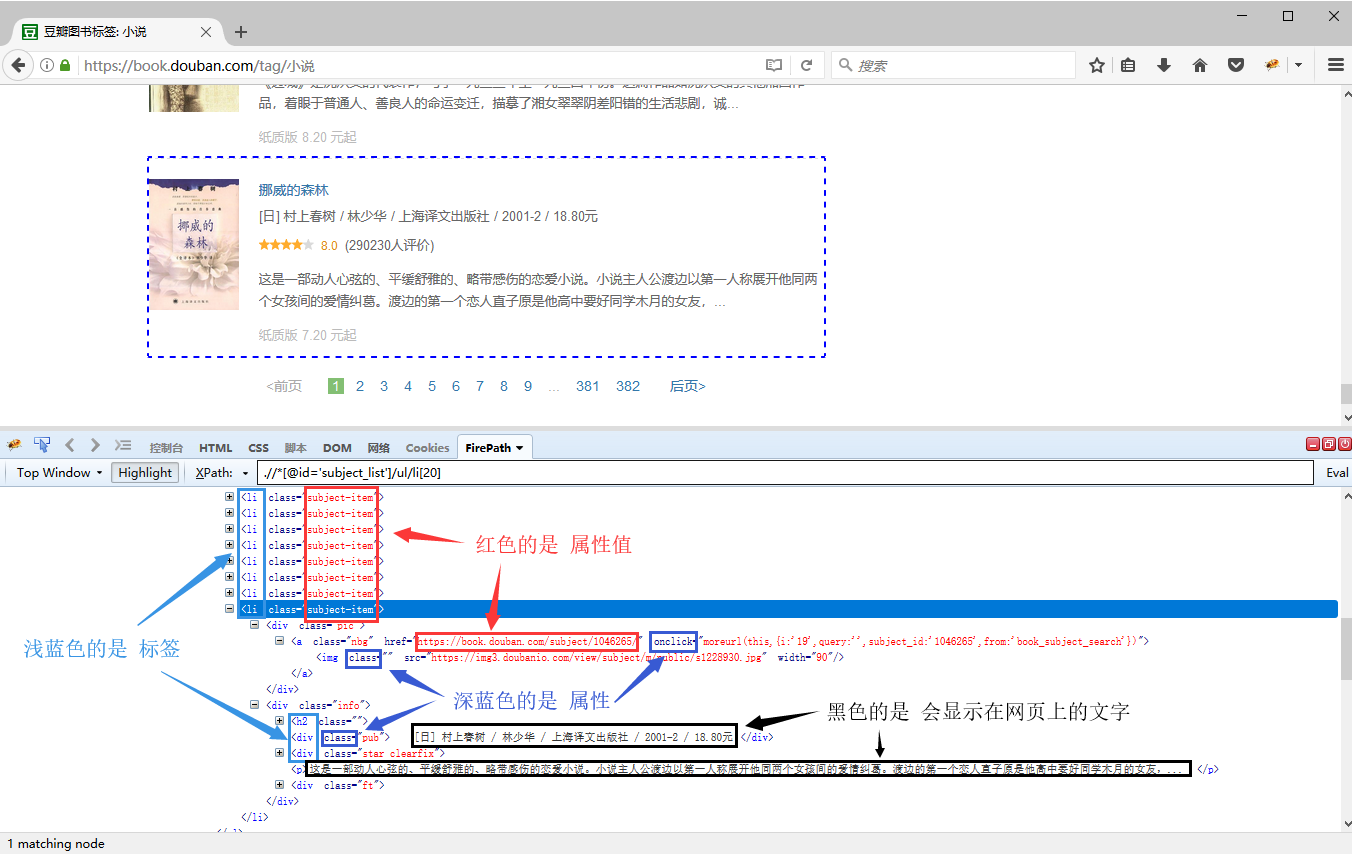Go to page 9 of results
This screenshot has width=1352, height=854.
point(528,386)
